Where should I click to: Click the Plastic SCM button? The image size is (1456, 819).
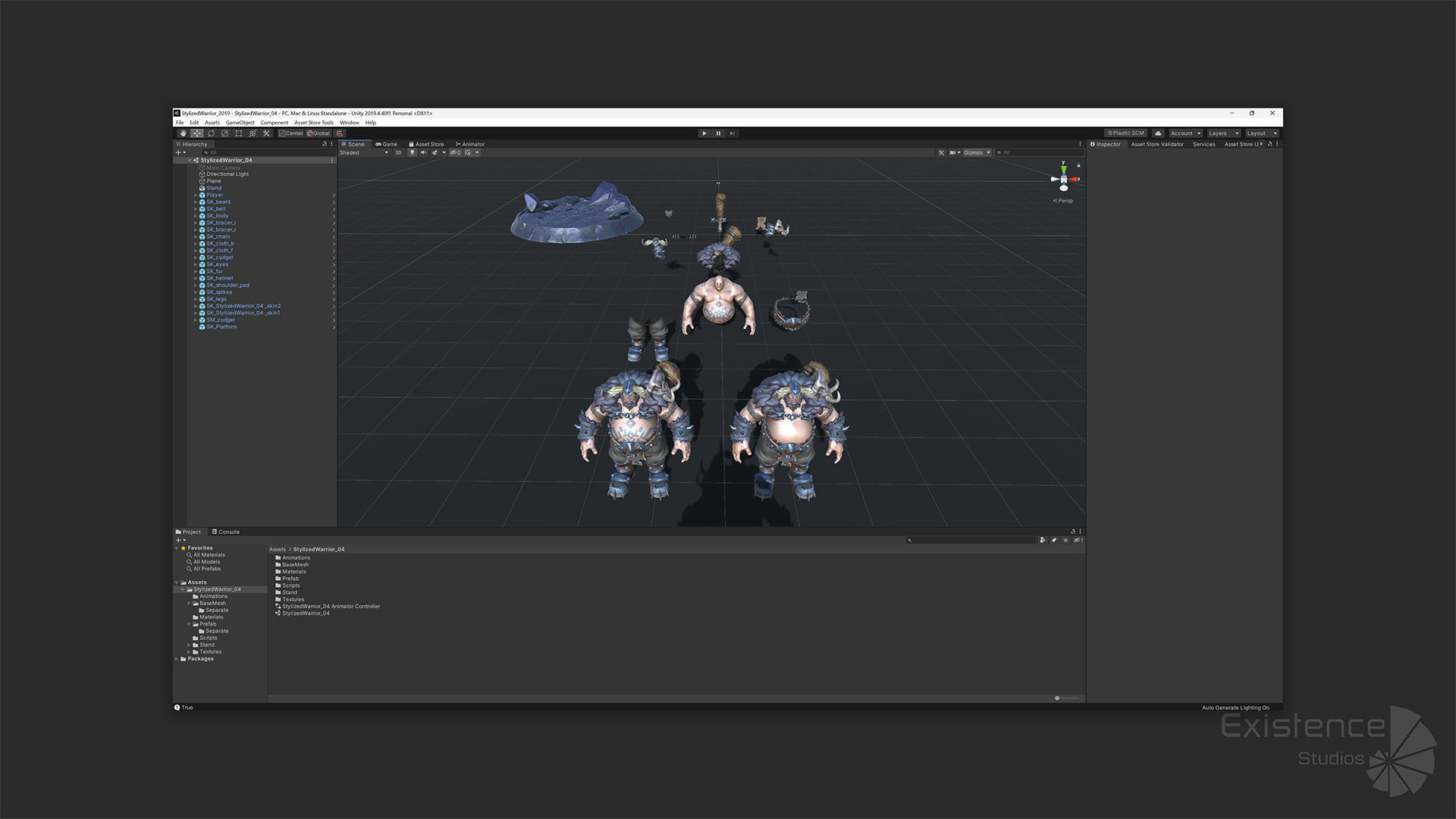coord(1125,133)
